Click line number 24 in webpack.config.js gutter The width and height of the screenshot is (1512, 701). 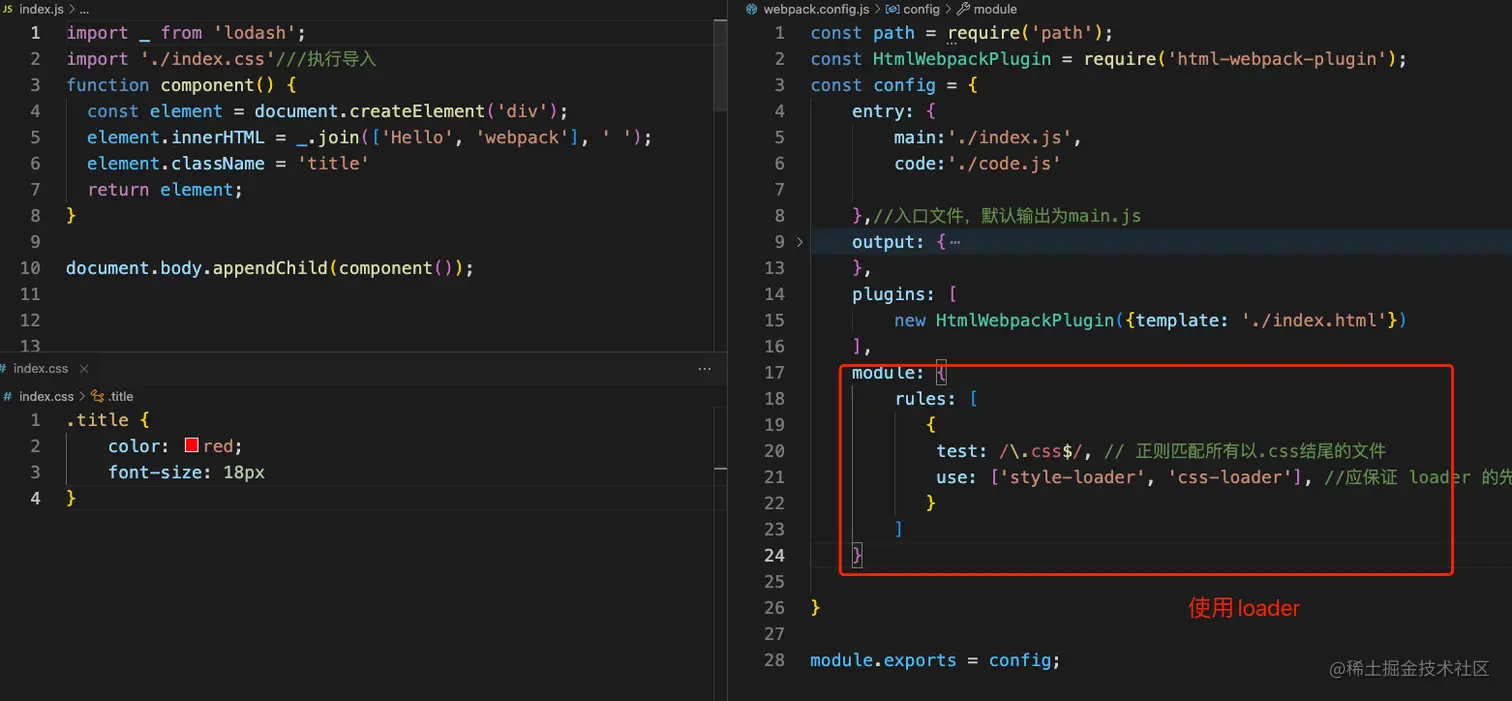[x=775, y=555]
